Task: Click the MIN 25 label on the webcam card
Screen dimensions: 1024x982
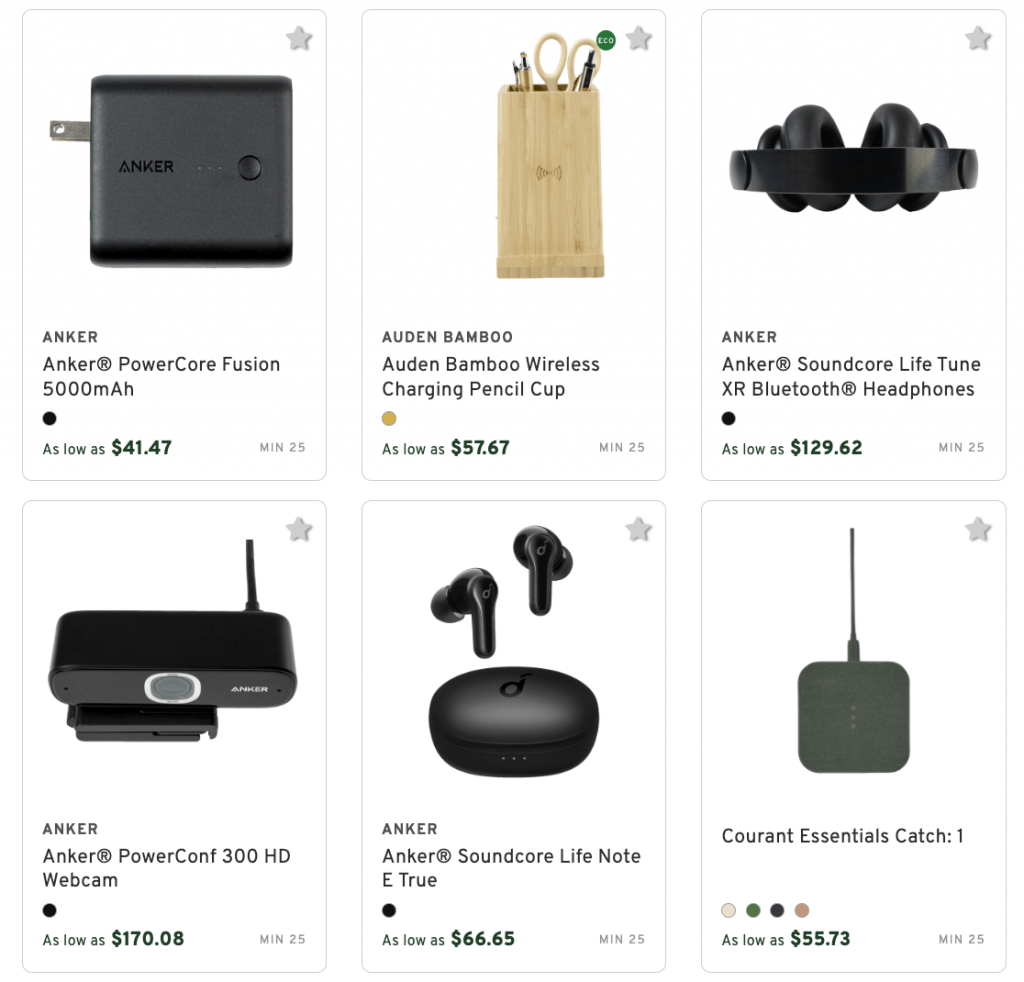Action: (x=282, y=939)
